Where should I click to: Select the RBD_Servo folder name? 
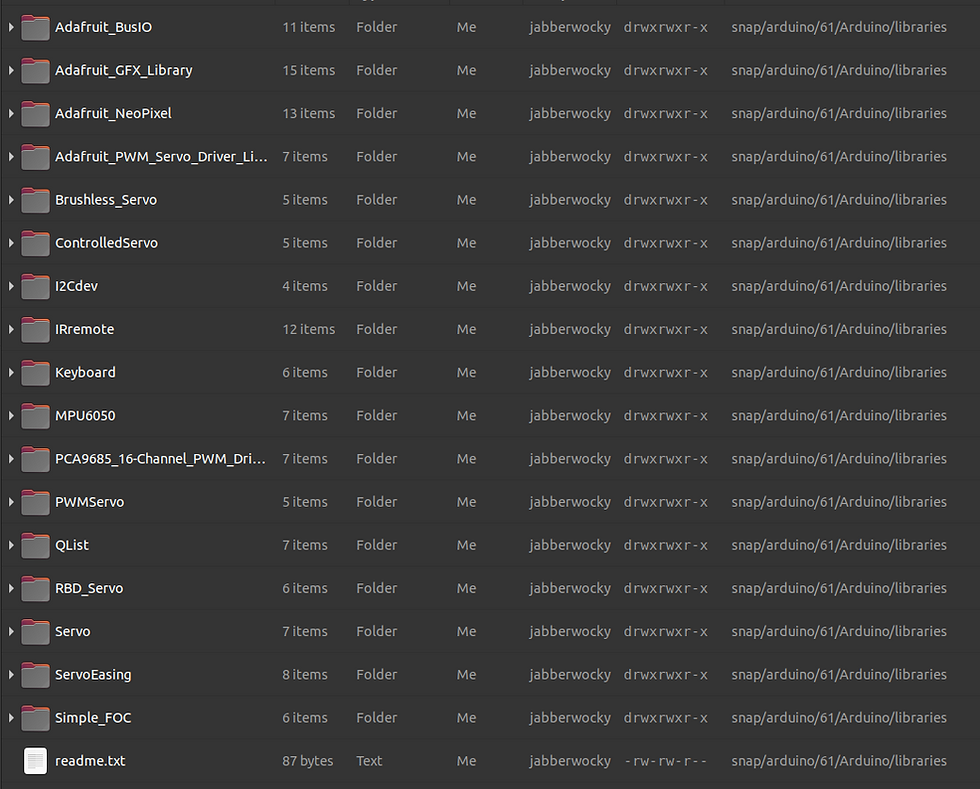[x=89, y=588]
